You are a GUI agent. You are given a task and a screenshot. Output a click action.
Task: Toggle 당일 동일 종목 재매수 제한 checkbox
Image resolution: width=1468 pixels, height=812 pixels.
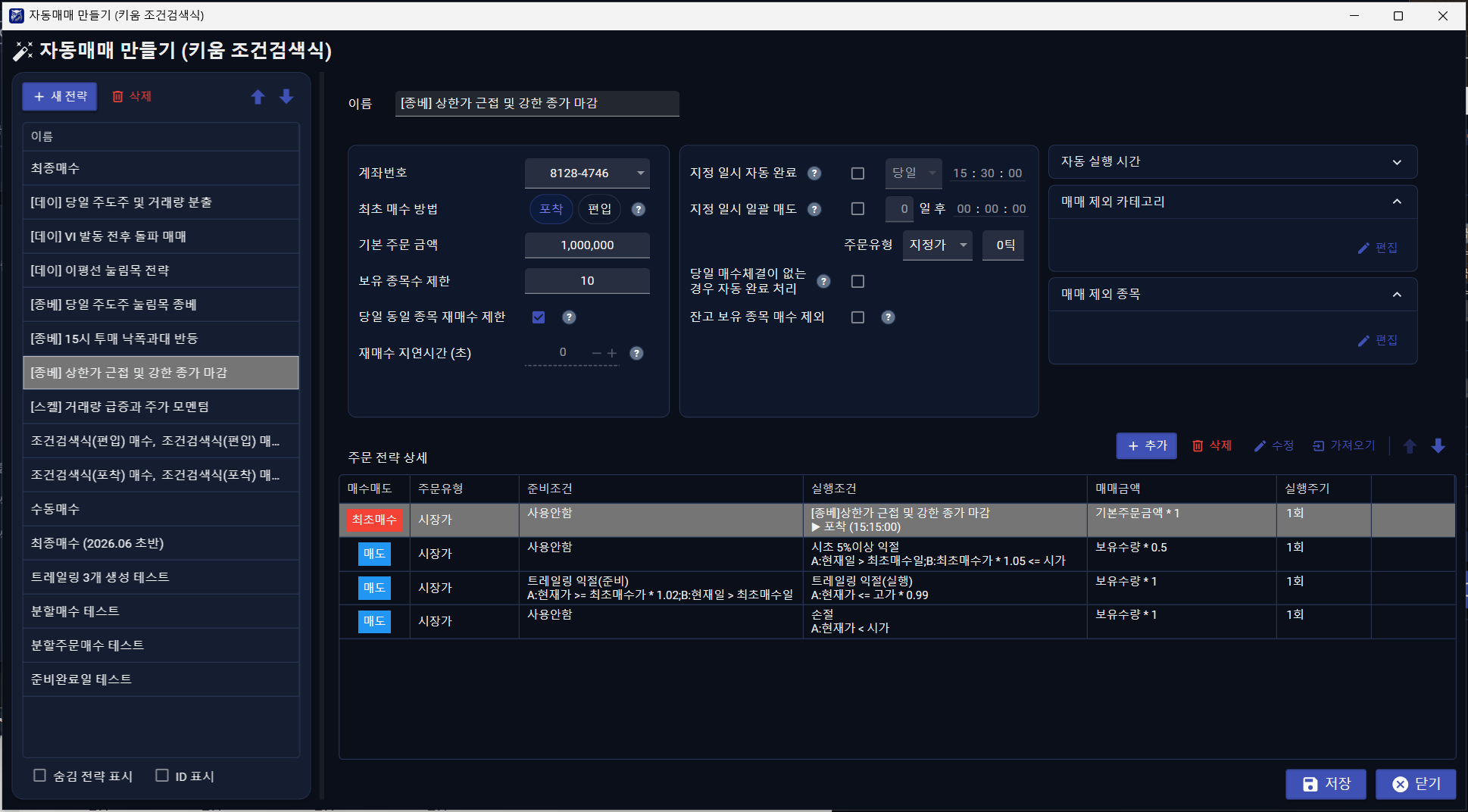tap(539, 317)
